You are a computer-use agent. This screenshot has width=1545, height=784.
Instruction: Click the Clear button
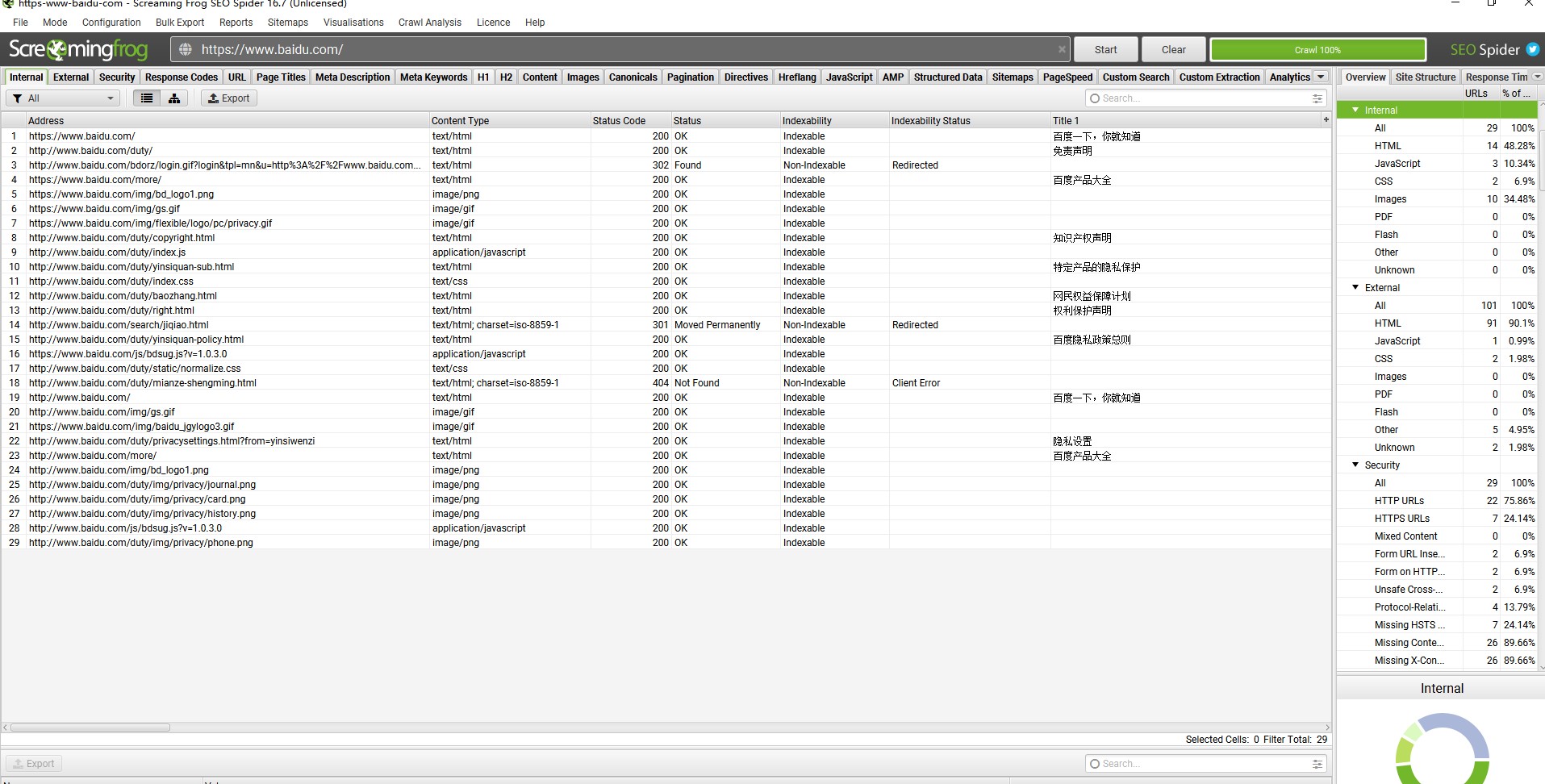click(1174, 49)
